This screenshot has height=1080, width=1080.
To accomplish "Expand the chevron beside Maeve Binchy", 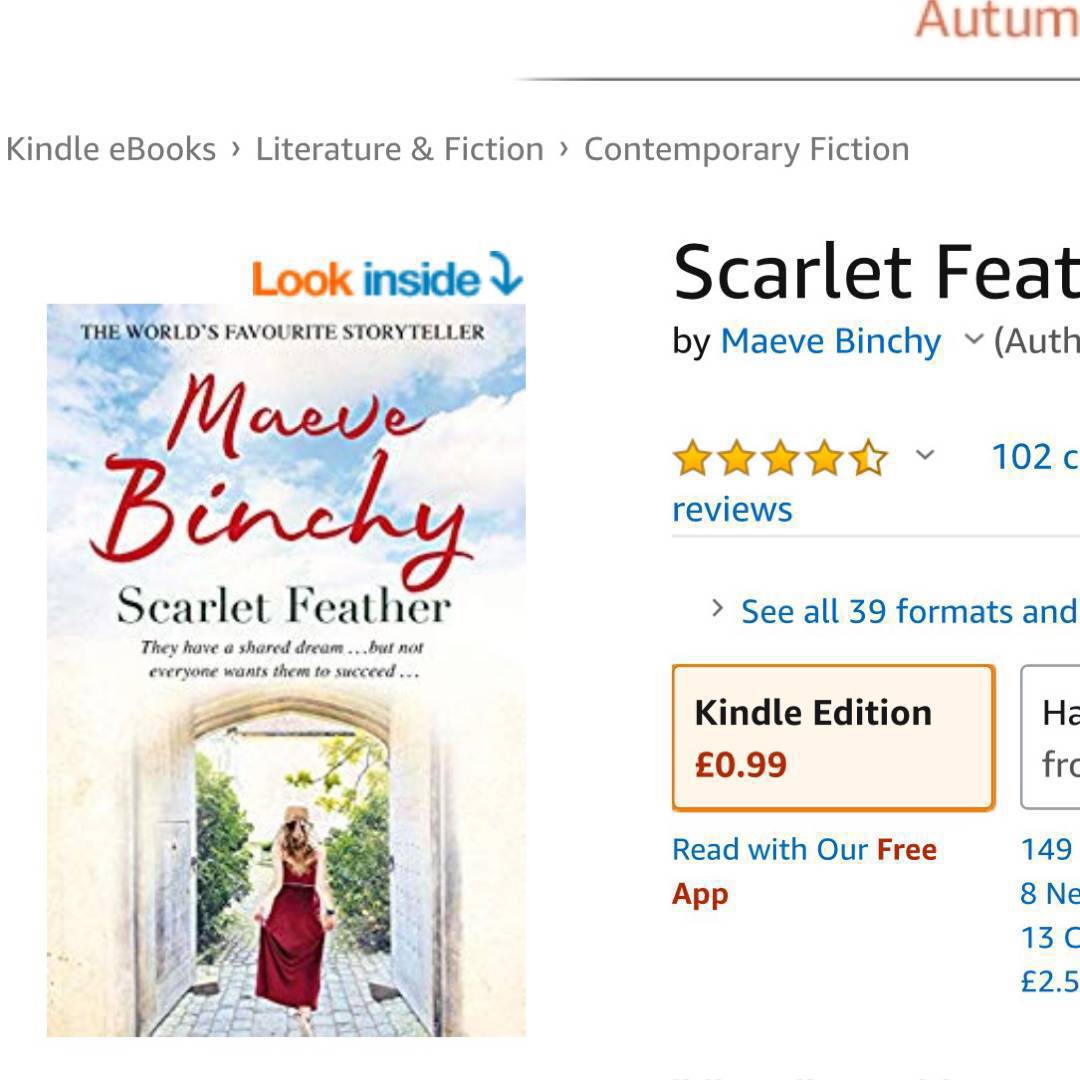I will click(973, 341).
